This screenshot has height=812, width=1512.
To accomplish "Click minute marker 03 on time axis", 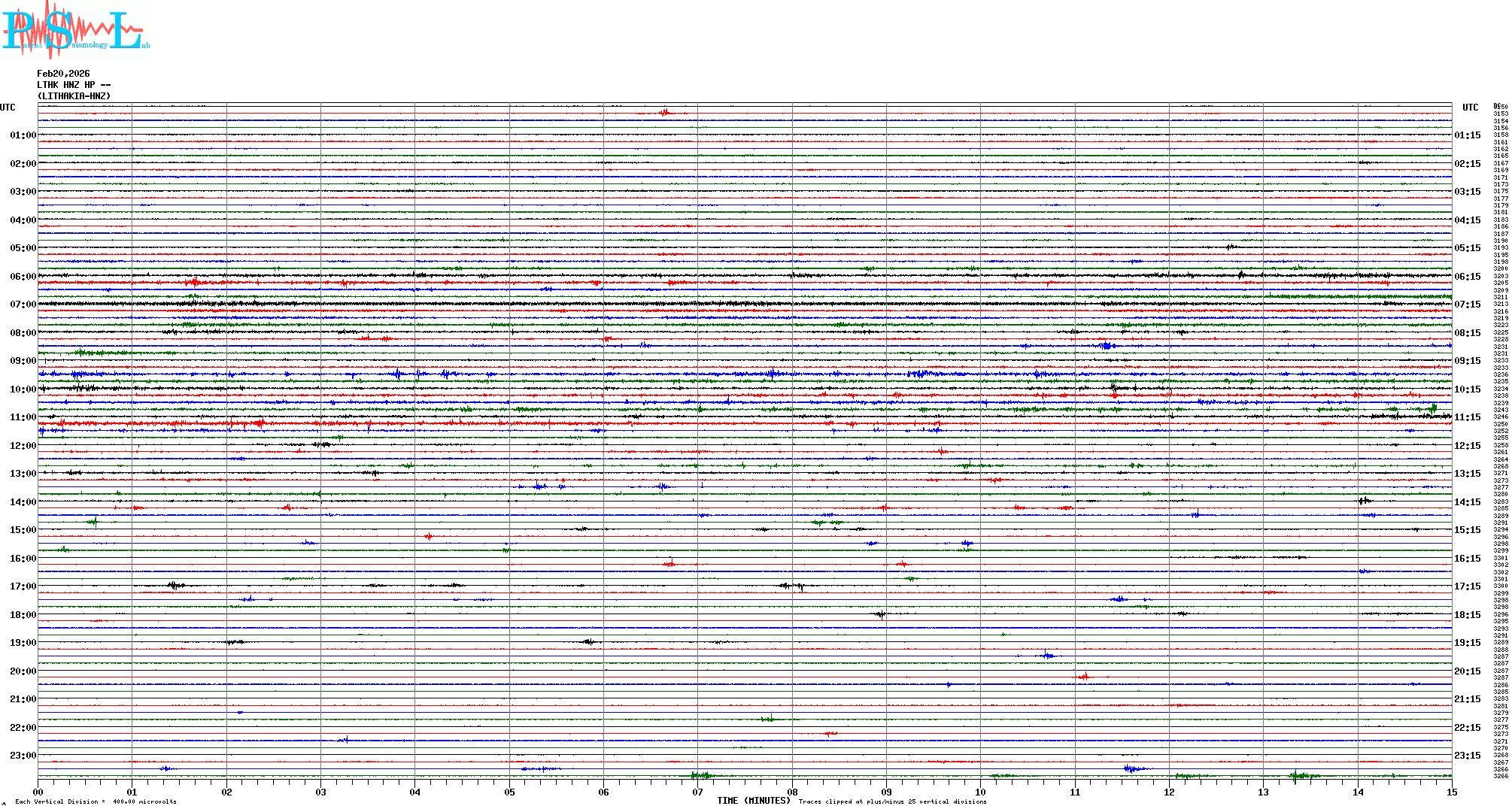I will tap(320, 792).
